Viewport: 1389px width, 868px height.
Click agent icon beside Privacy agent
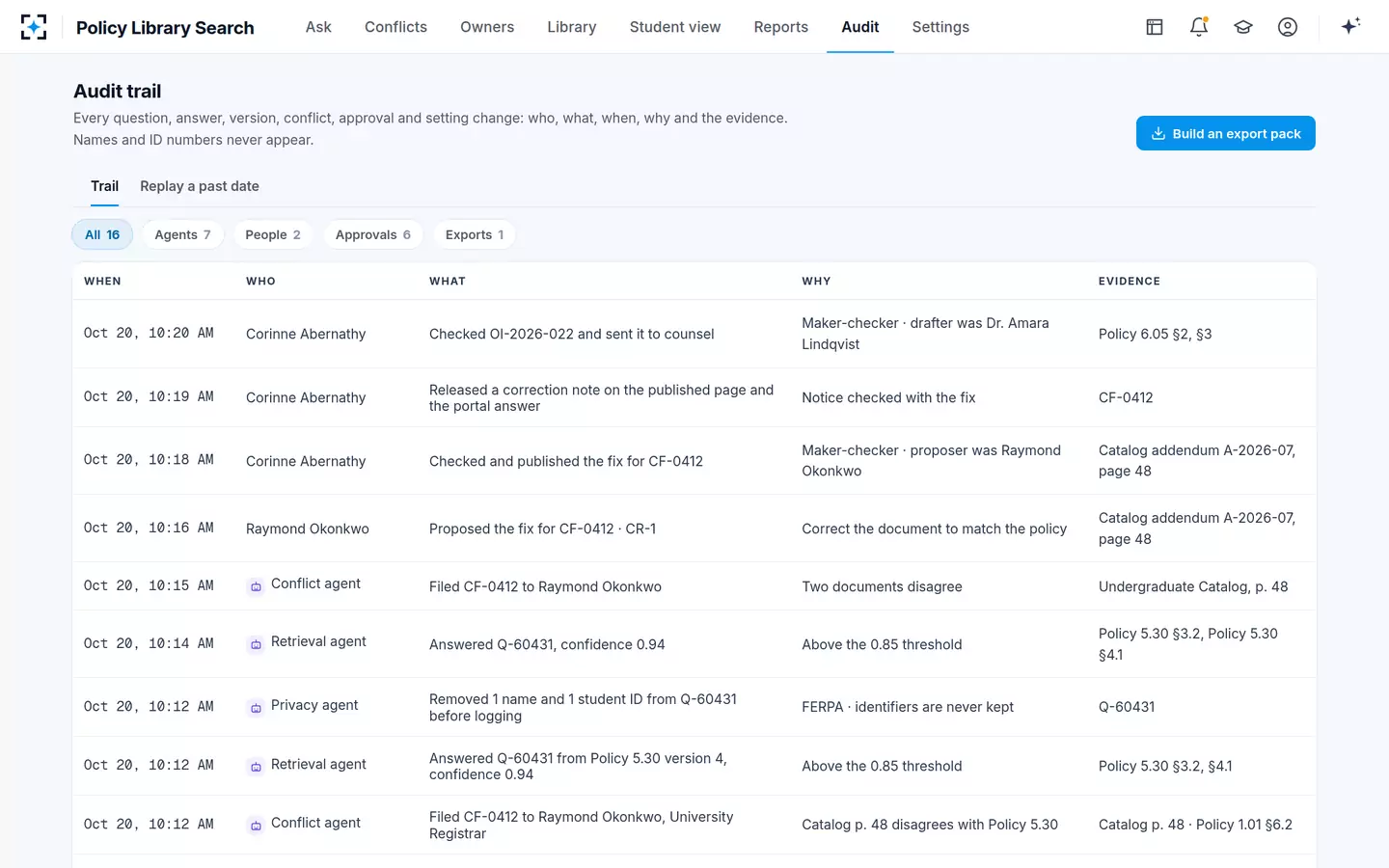tap(256, 708)
